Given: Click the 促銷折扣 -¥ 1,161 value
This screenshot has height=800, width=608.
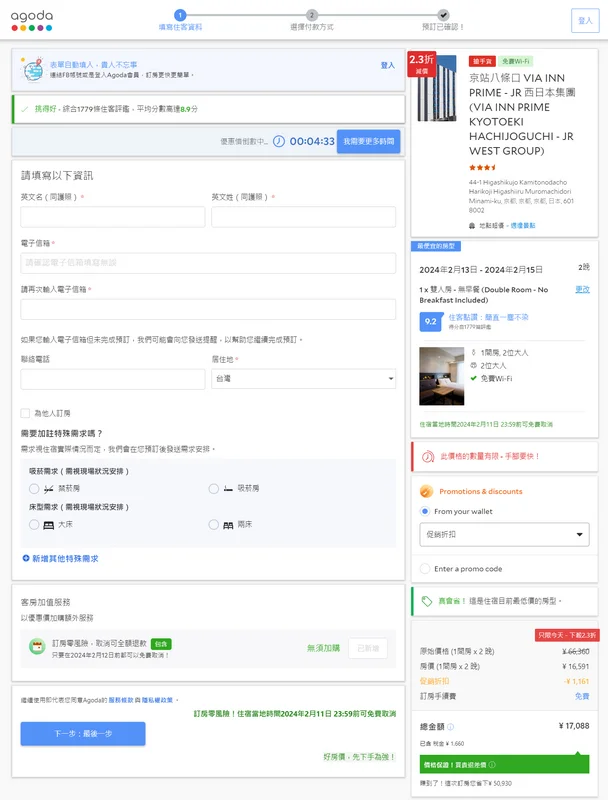Looking at the screenshot, I should tap(576, 681).
